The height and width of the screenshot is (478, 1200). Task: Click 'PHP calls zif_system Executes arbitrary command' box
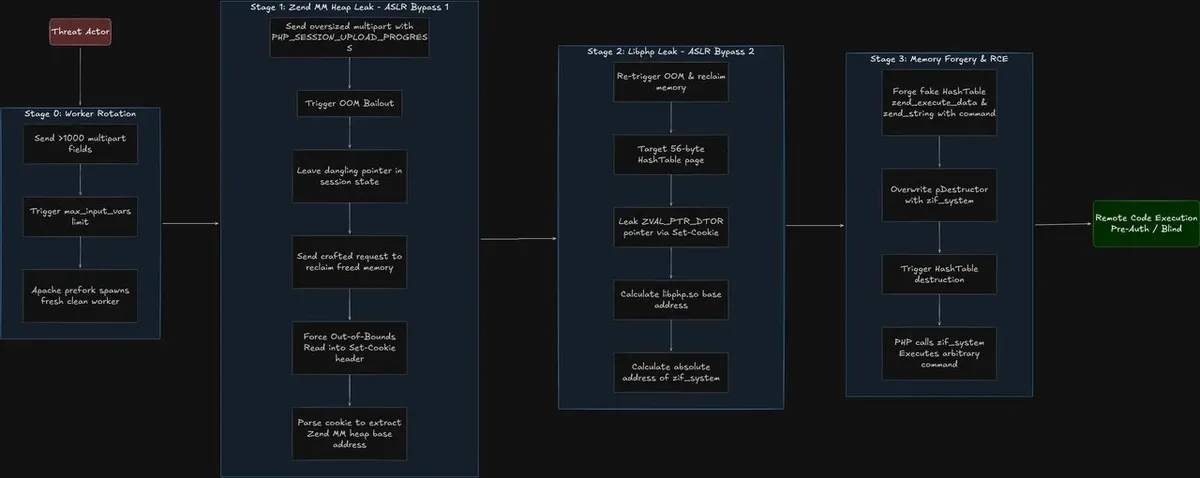tap(939, 353)
